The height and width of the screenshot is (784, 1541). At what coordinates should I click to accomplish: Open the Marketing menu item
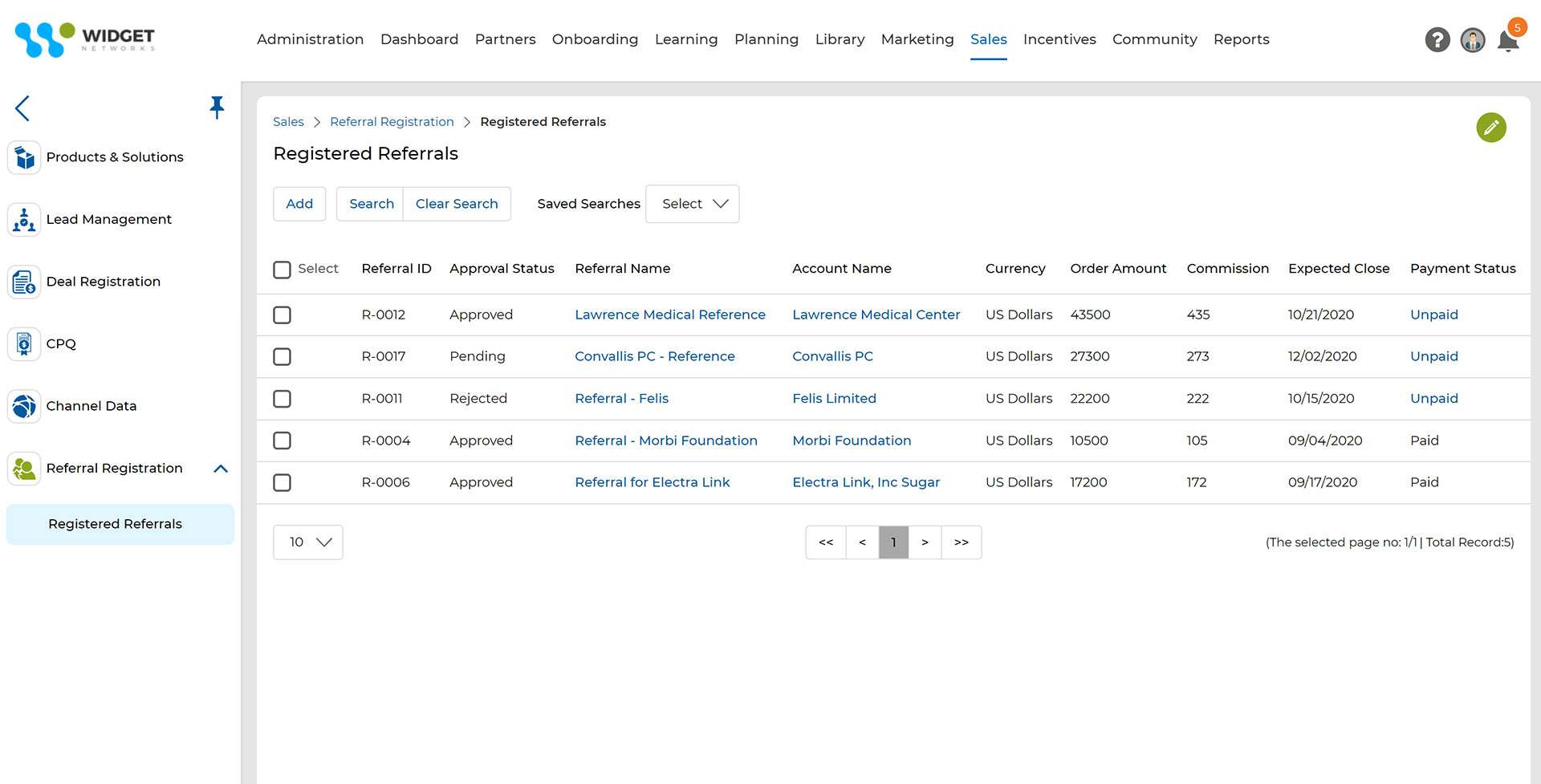tap(917, 39)
